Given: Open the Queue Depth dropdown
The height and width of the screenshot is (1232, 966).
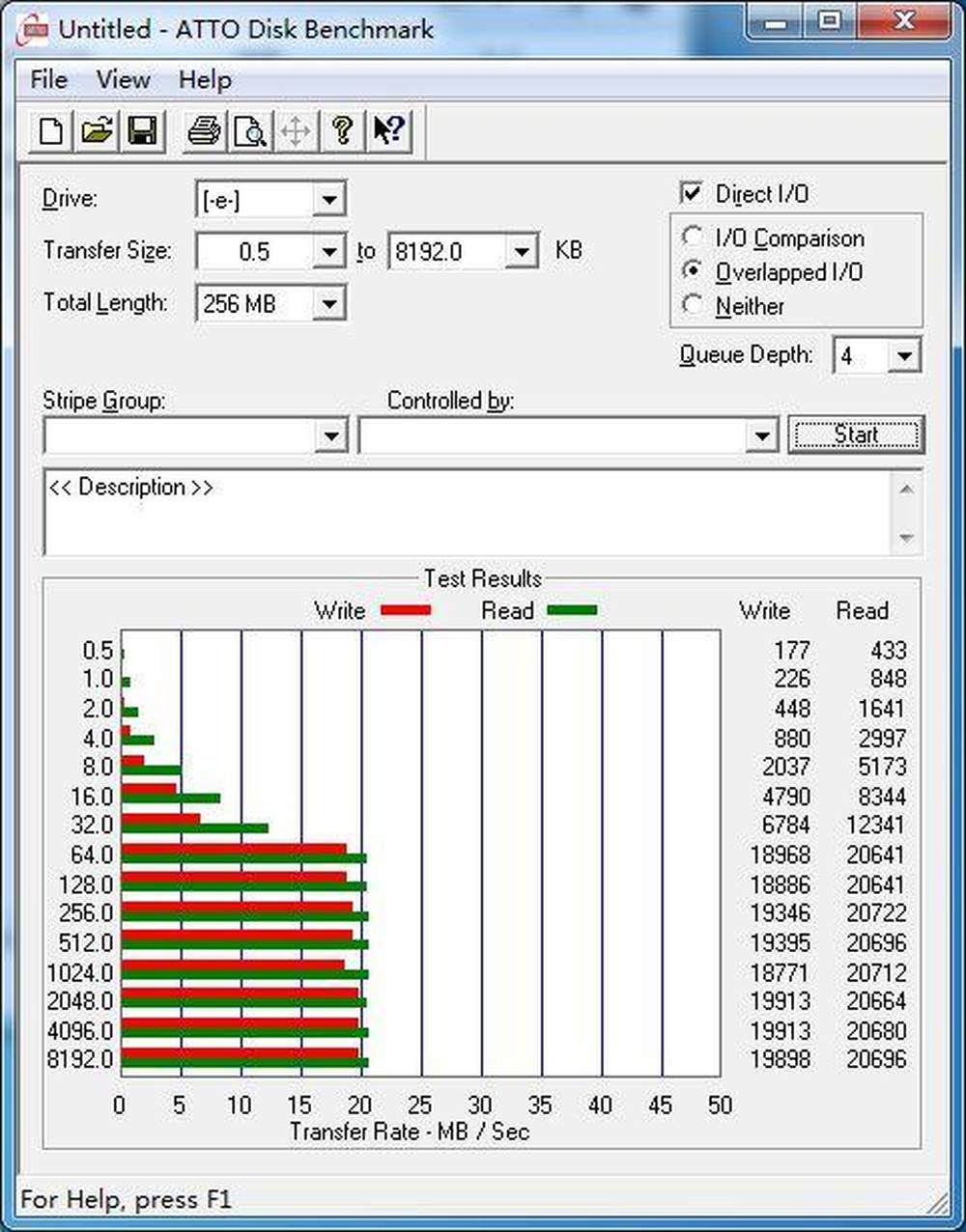Looking at the screenshot, I should (904, 355).
